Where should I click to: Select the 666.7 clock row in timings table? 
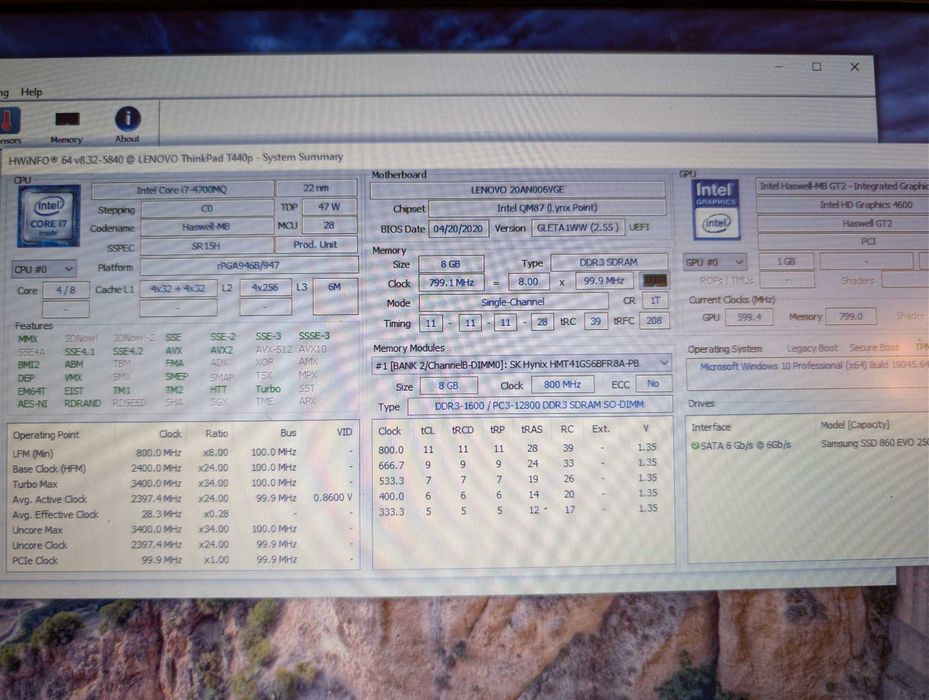(x=519, y=465)
